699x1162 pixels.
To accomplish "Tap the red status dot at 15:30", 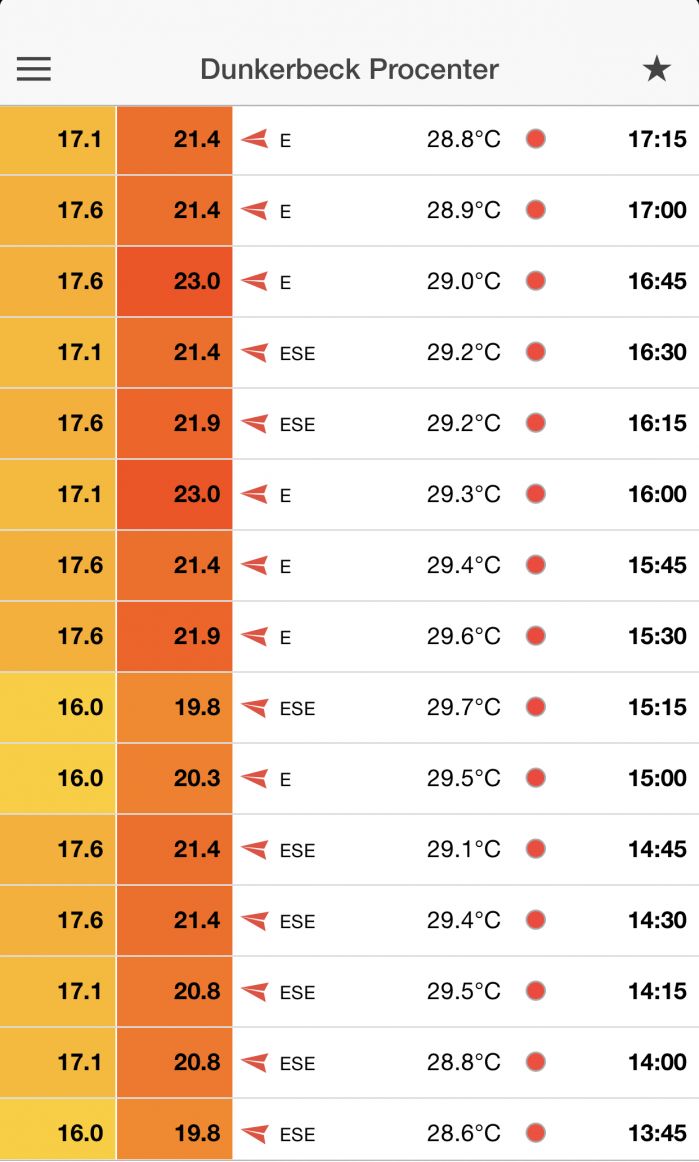I will point(536,637).
